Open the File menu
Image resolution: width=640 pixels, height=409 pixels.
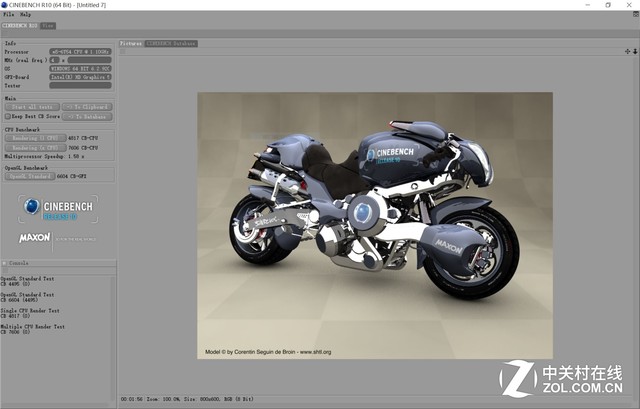pos(8,15)
